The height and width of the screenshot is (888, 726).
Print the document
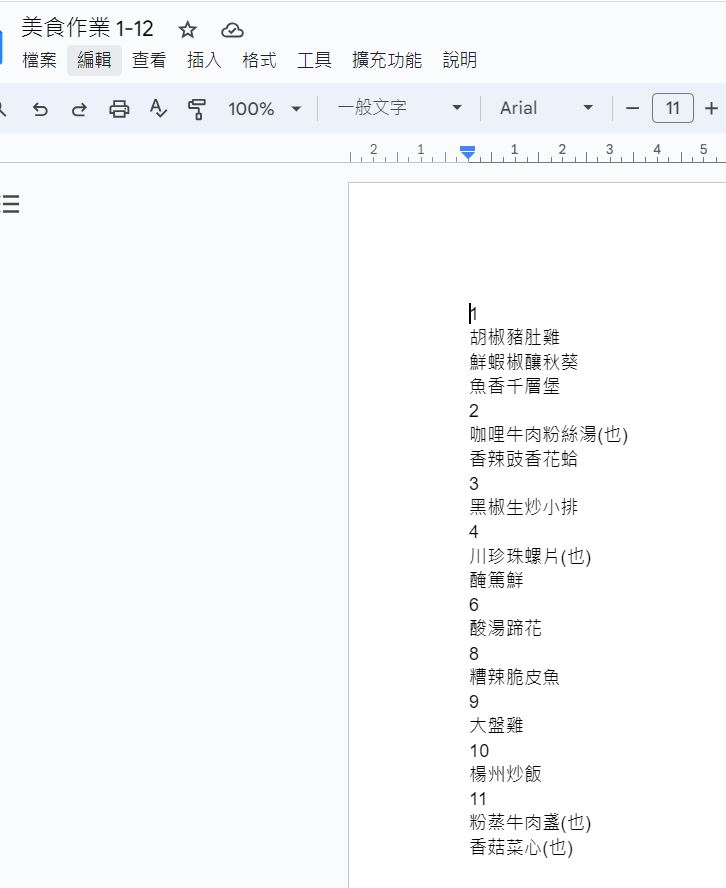(x=119, y=109)
